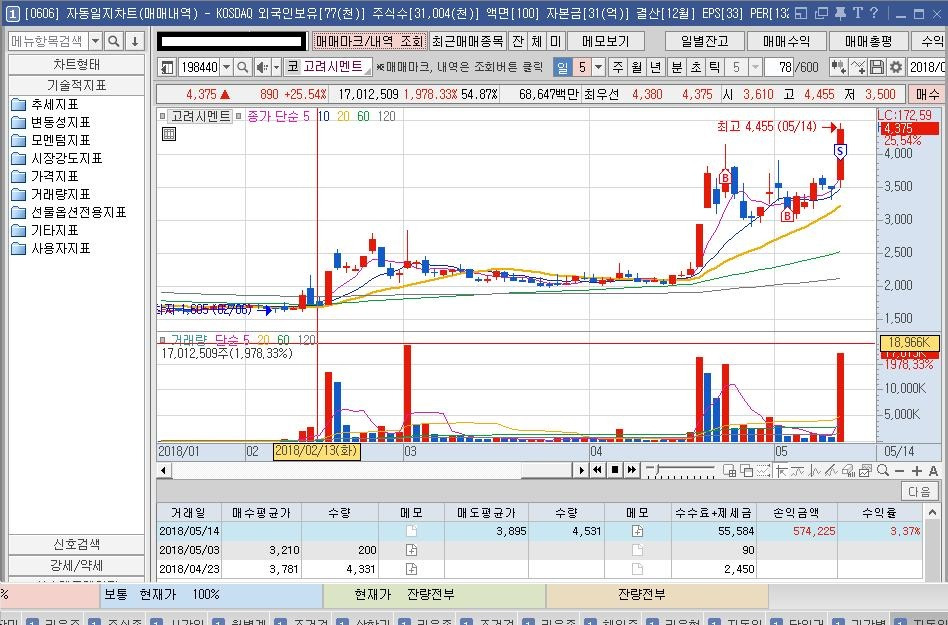Click the chart tool-add icon before save
948x625 pixels.
(x=858, y=67)
